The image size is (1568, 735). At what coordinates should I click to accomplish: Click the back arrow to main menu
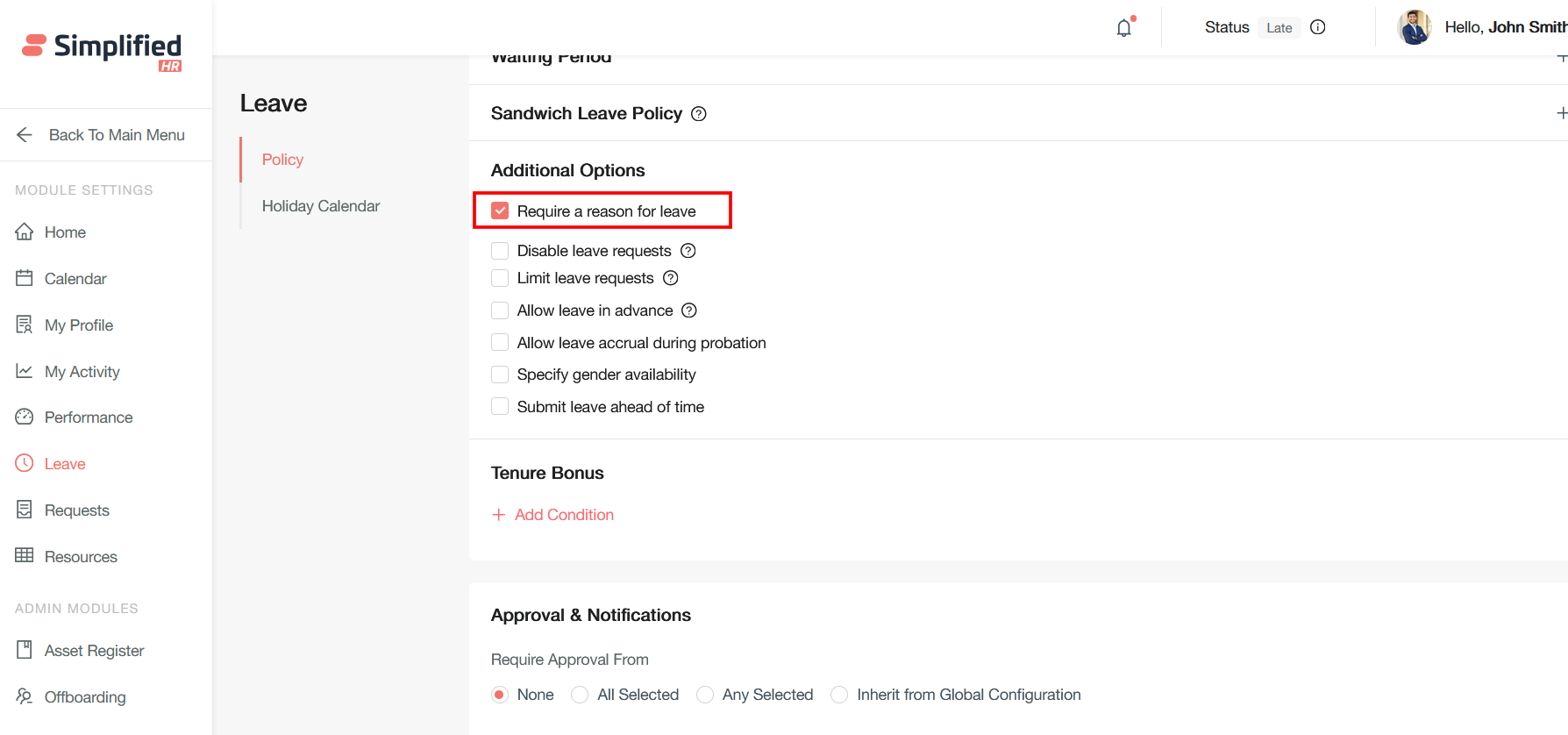coord(25,135)
